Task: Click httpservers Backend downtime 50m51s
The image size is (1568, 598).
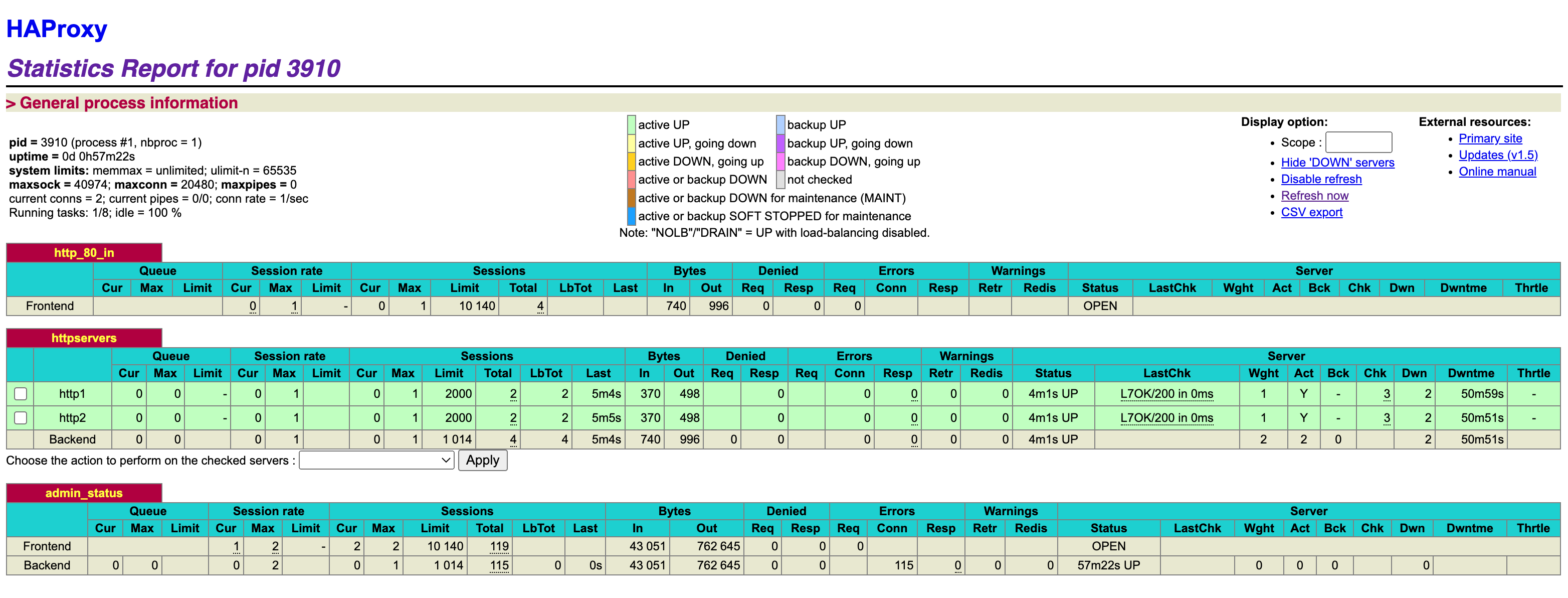Action: point(1482,439)
